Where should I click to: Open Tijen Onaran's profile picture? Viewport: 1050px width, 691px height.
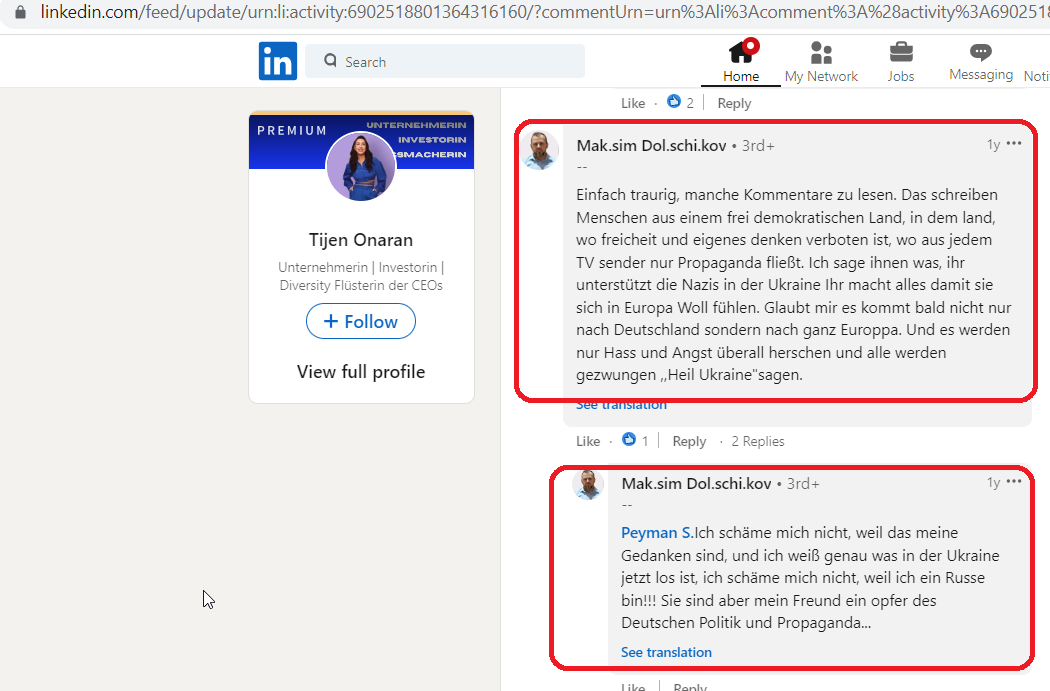(361, 166)
